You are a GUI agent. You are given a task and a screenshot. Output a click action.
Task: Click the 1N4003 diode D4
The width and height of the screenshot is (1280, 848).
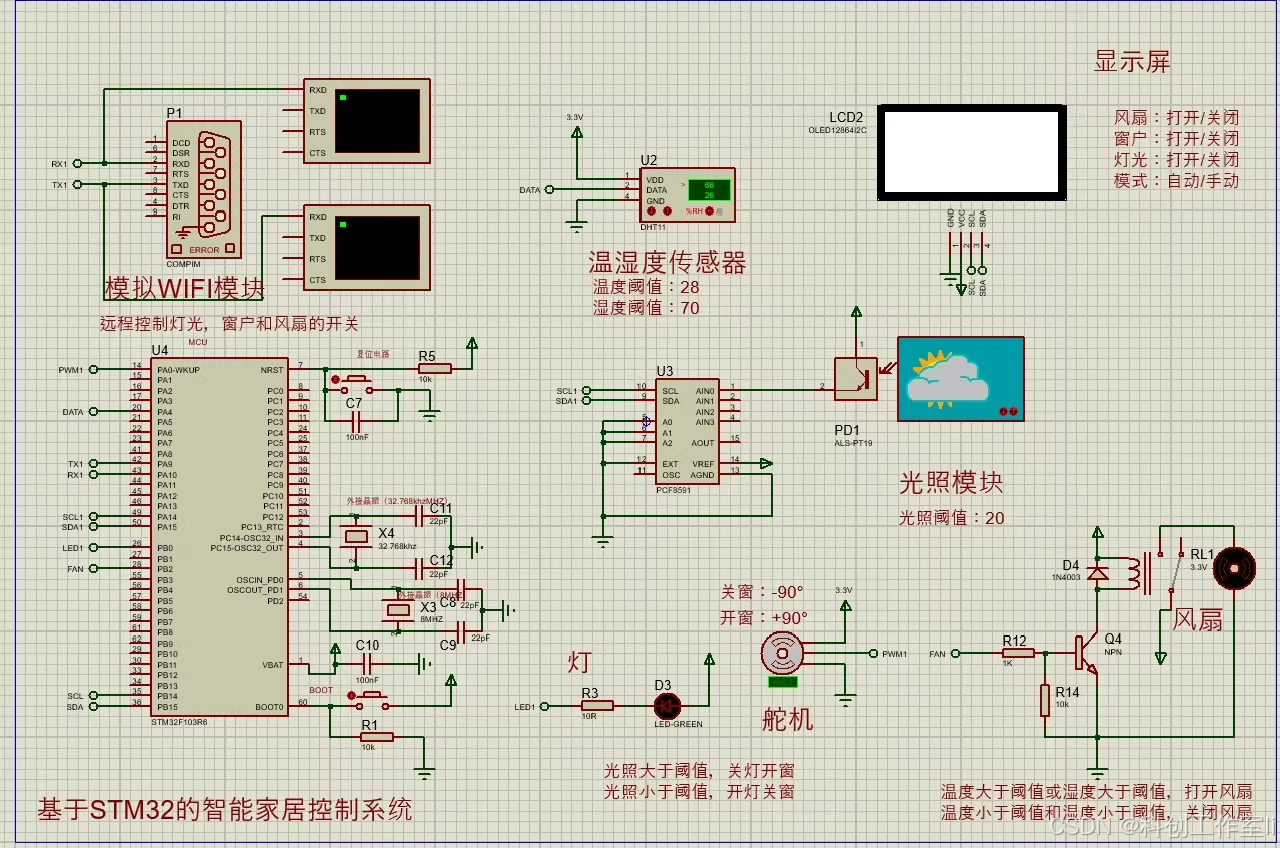1097,572
